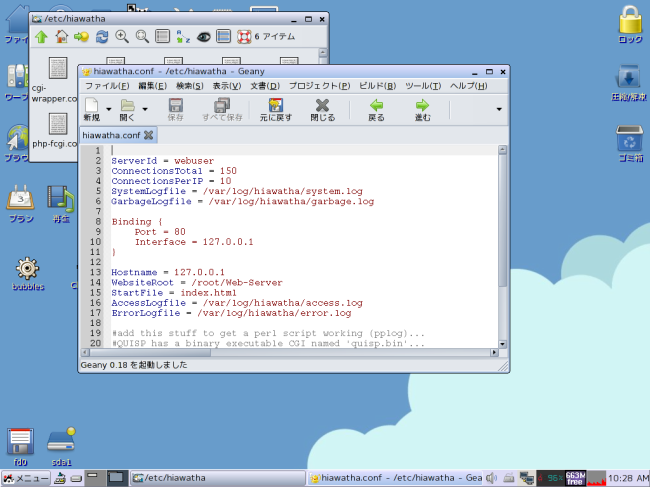Open the bubbles gear desktop icon
Image resolution: width=650 pixels, height=487 pixels.
pos(27,268)
